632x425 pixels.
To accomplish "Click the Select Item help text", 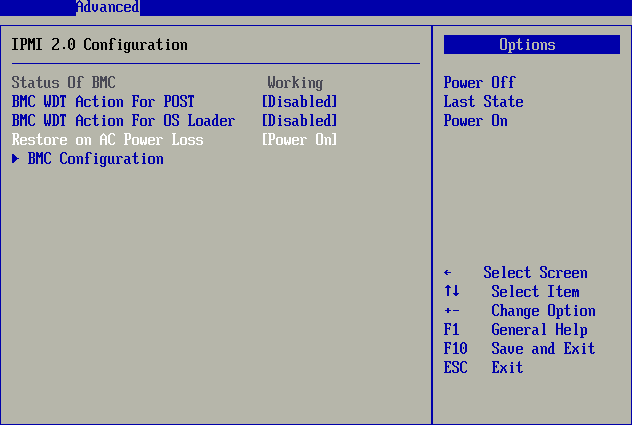I will [x=535, y=292].
